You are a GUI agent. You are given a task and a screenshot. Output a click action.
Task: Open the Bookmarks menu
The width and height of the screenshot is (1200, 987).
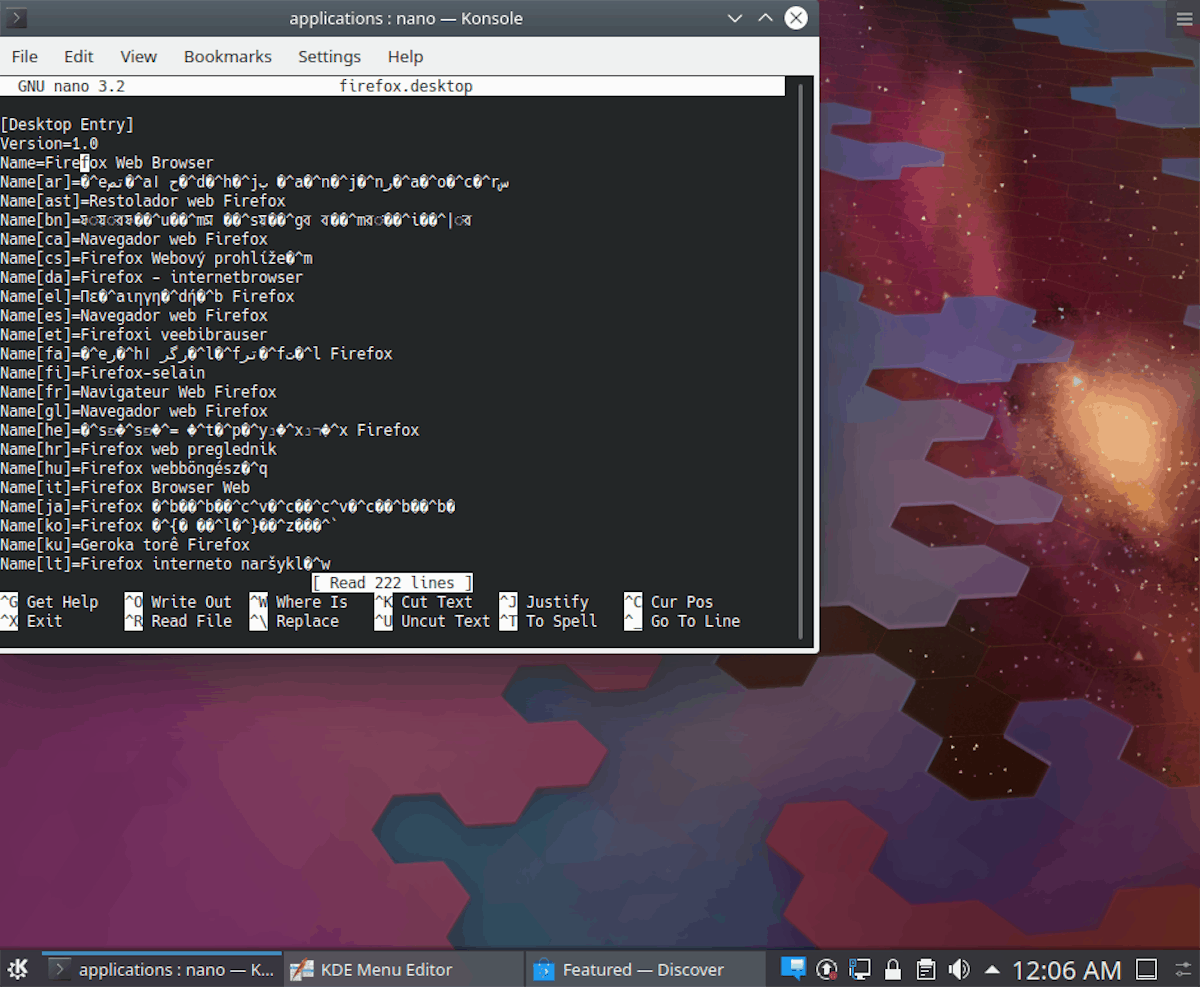click(227, 56)
